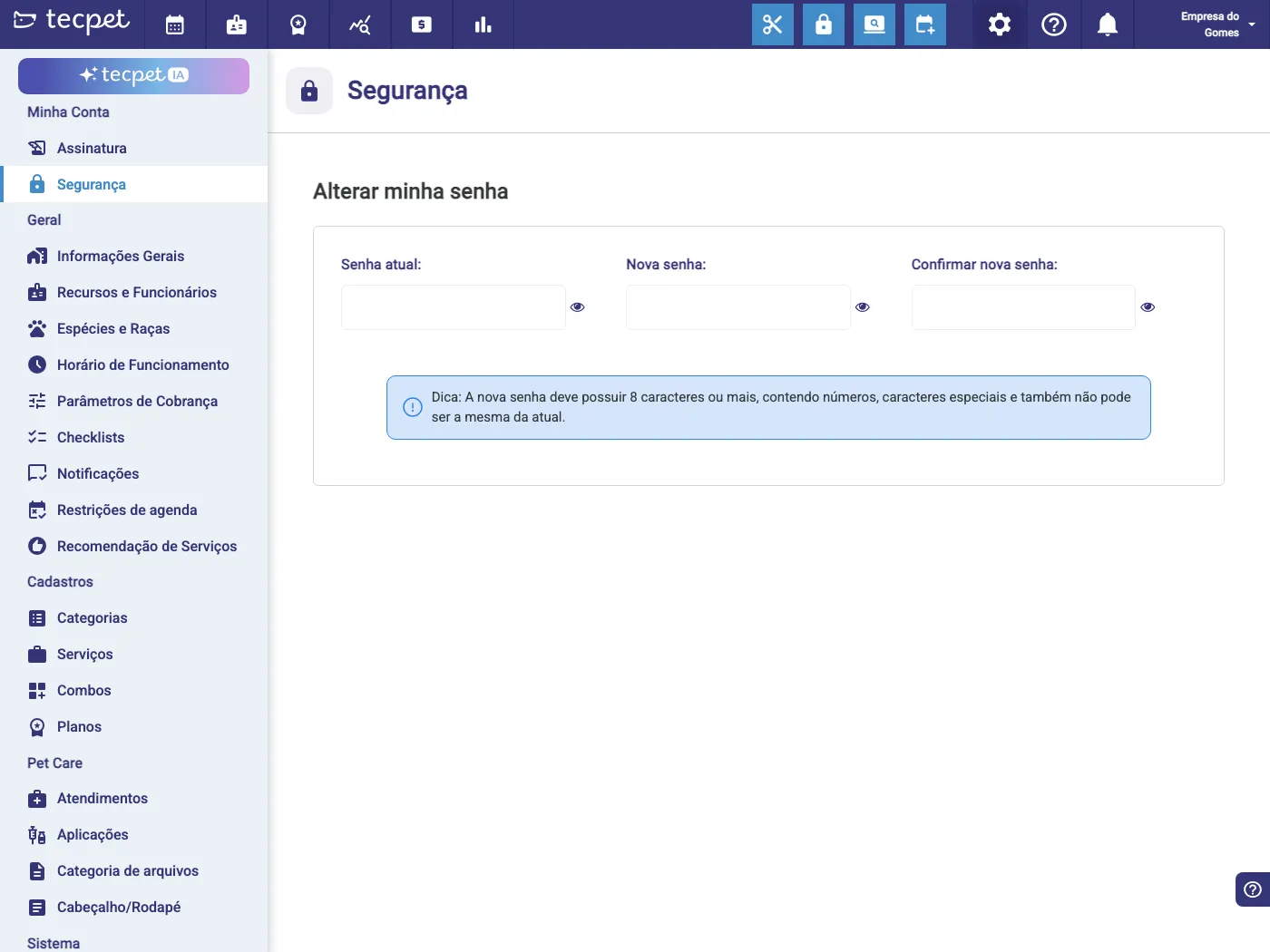Screen dimensions: 1270x952
Task: Open Categoria de arquivos
Action: pyautogui.click(x=134, y=871)
